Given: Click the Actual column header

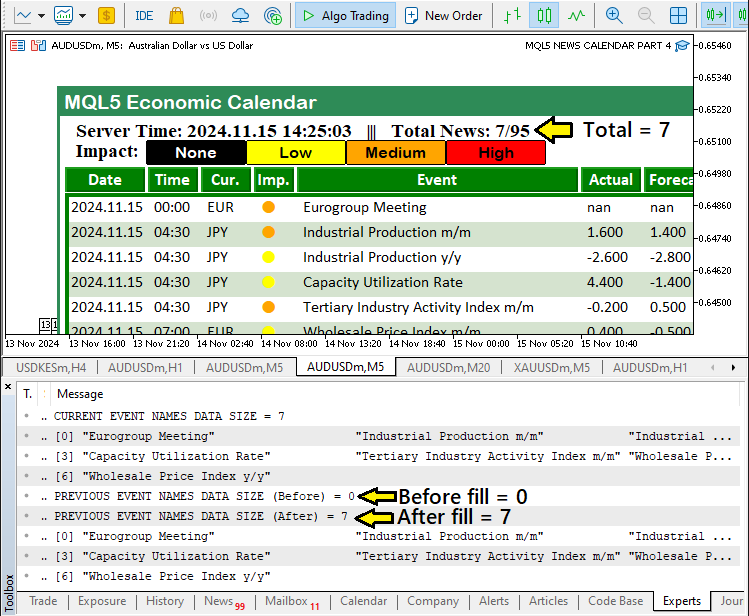Looking at the screenshot, I should click(611, 180).
